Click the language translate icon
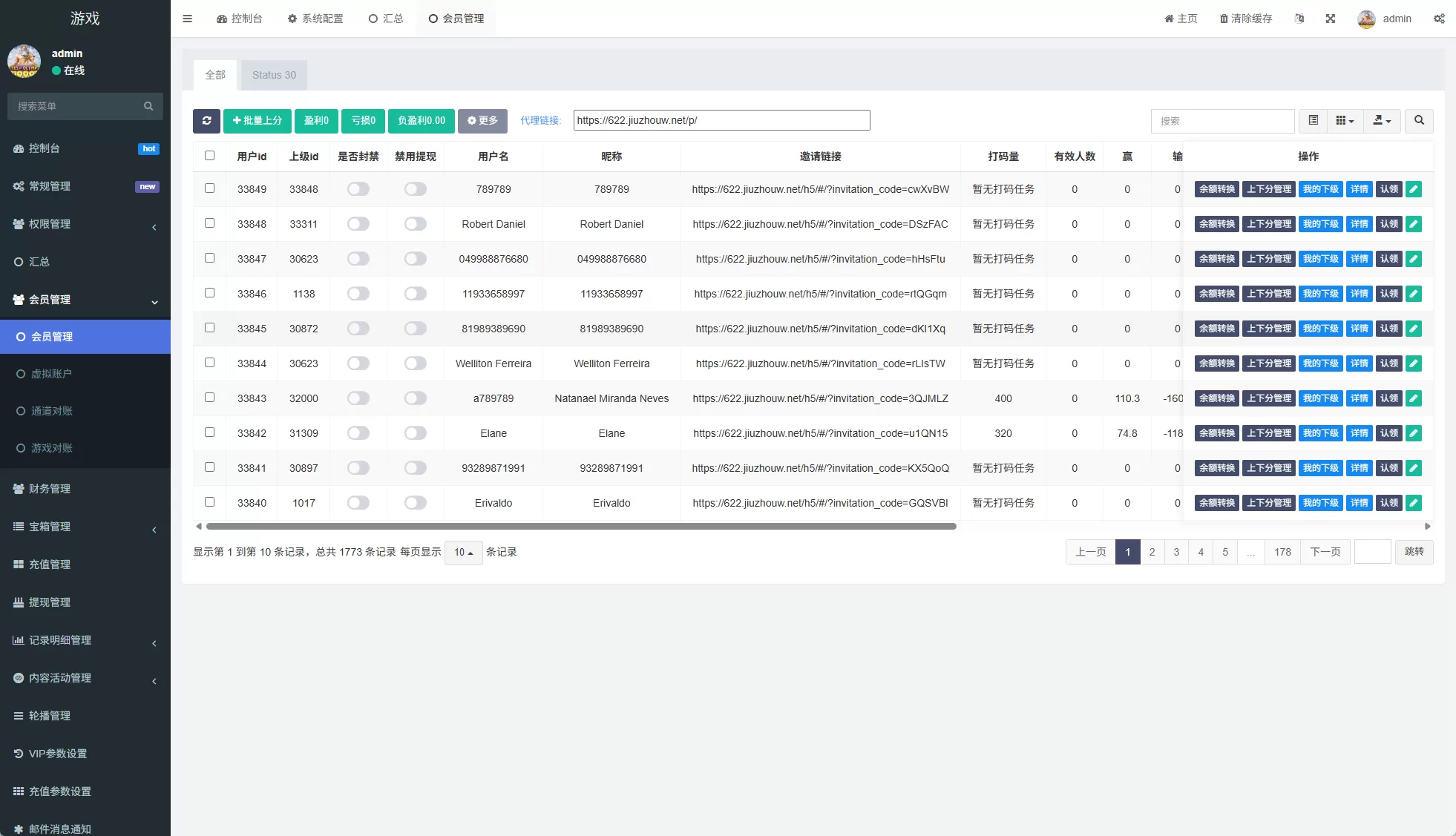The width and height of the screenshot is (1456, 836). (x=1299, y=19)
